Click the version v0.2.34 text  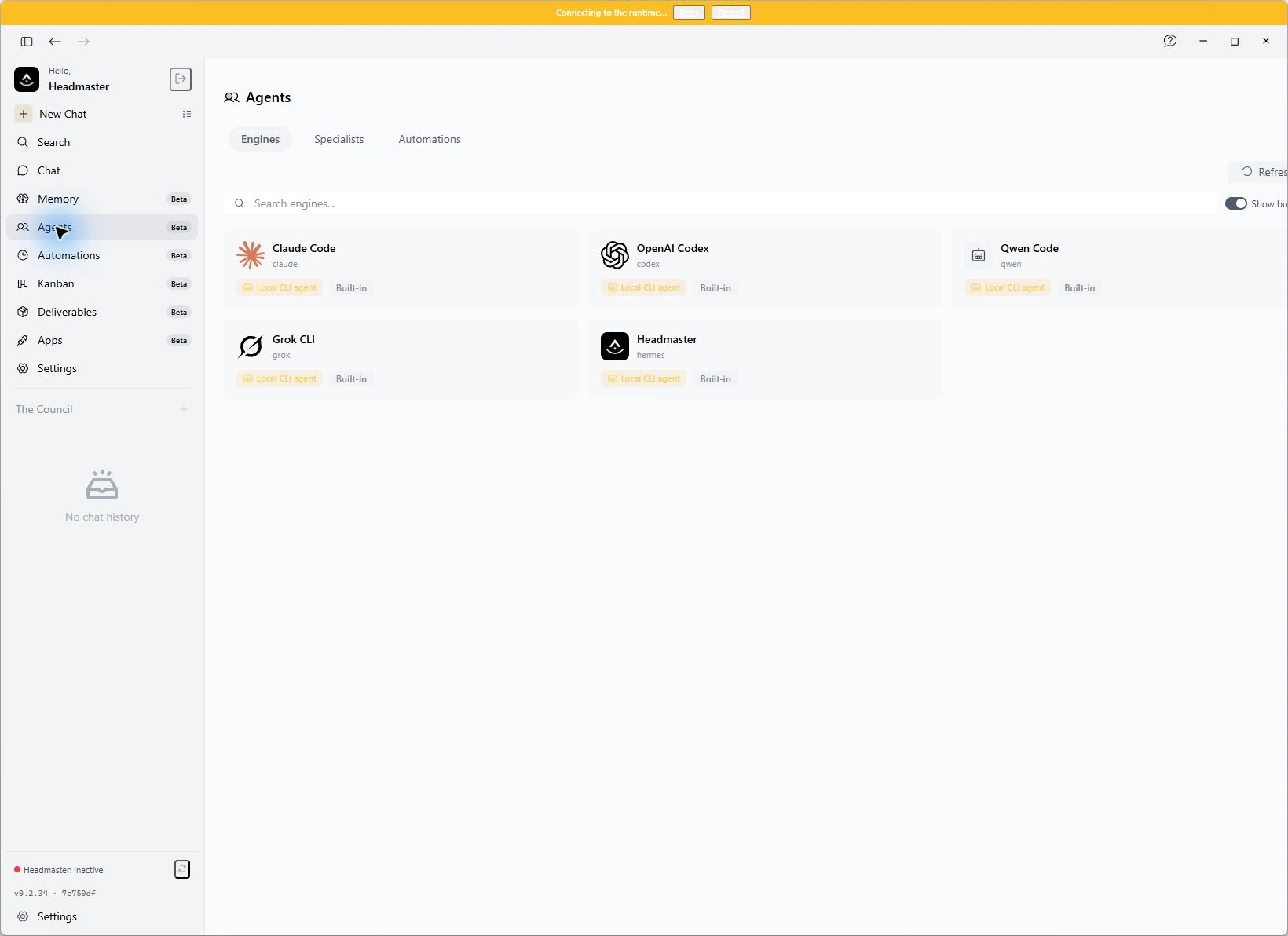pos(31,894)
